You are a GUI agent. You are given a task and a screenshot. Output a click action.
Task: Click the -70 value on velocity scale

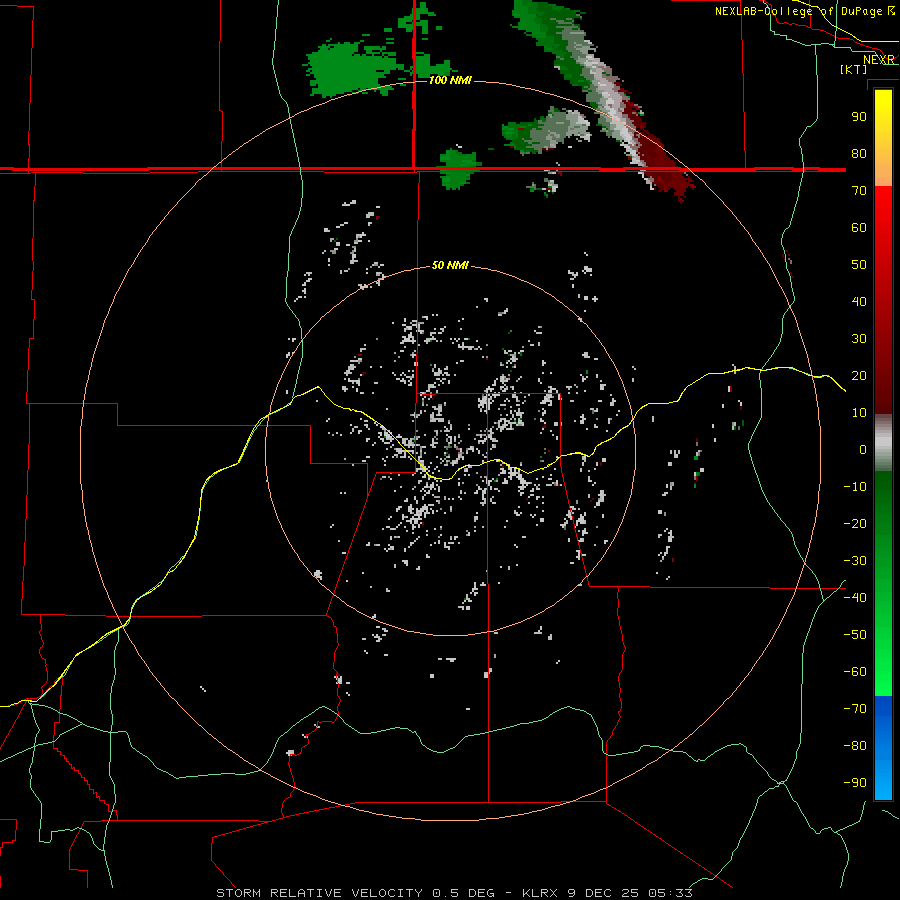coord(855,709)
